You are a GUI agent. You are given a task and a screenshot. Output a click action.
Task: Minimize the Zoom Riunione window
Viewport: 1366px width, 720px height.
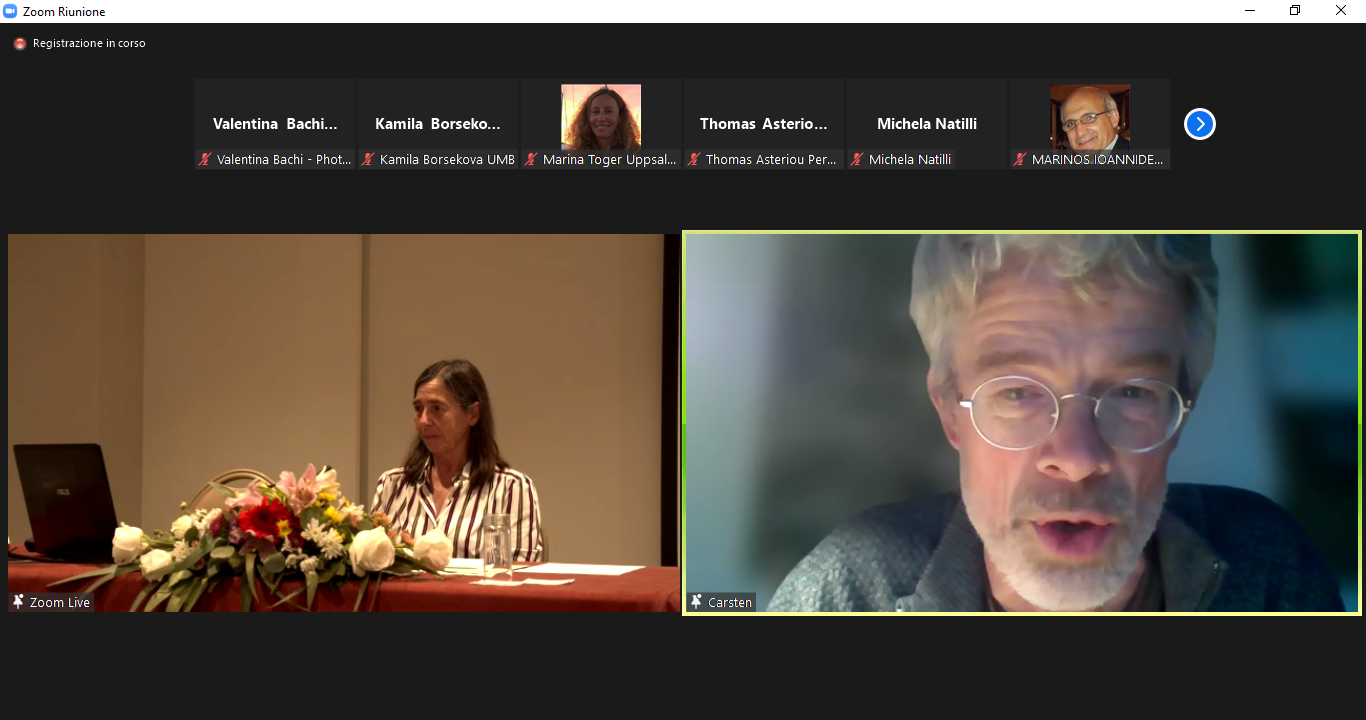tap(1250, 11)
